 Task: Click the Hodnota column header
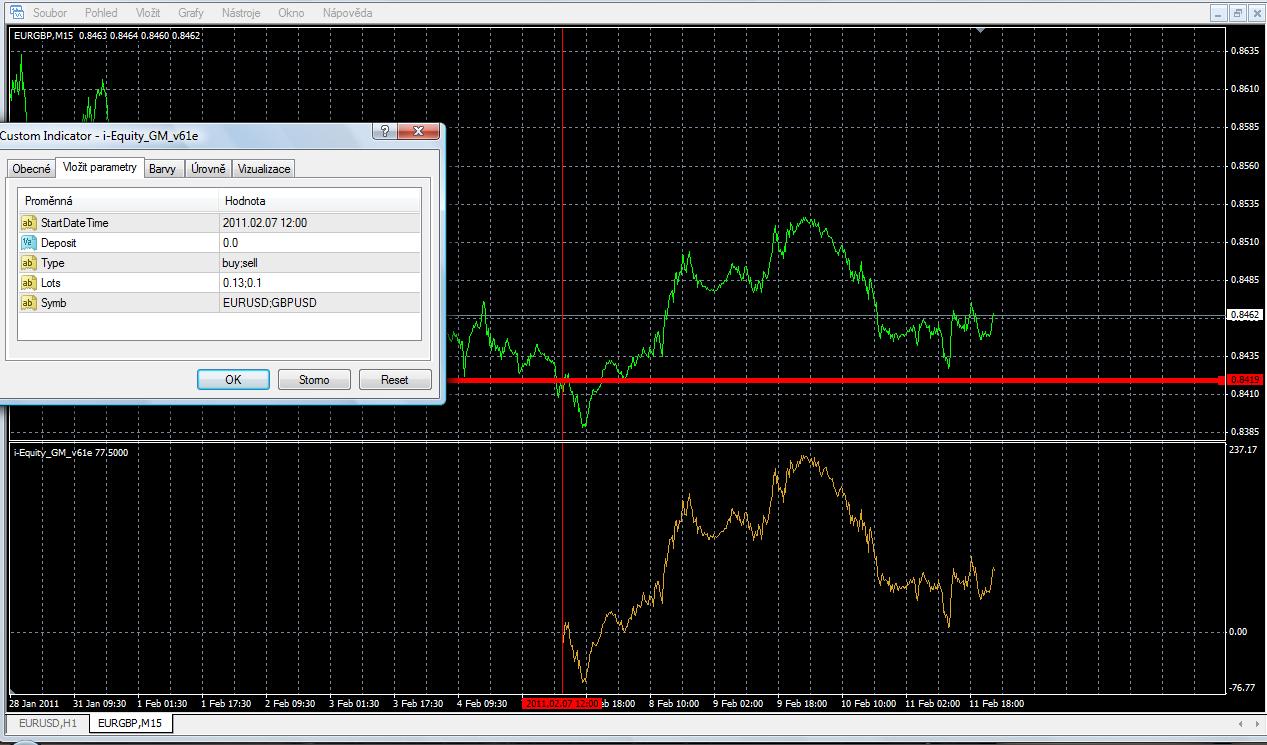pyautogui.click(x=320, y=201)
